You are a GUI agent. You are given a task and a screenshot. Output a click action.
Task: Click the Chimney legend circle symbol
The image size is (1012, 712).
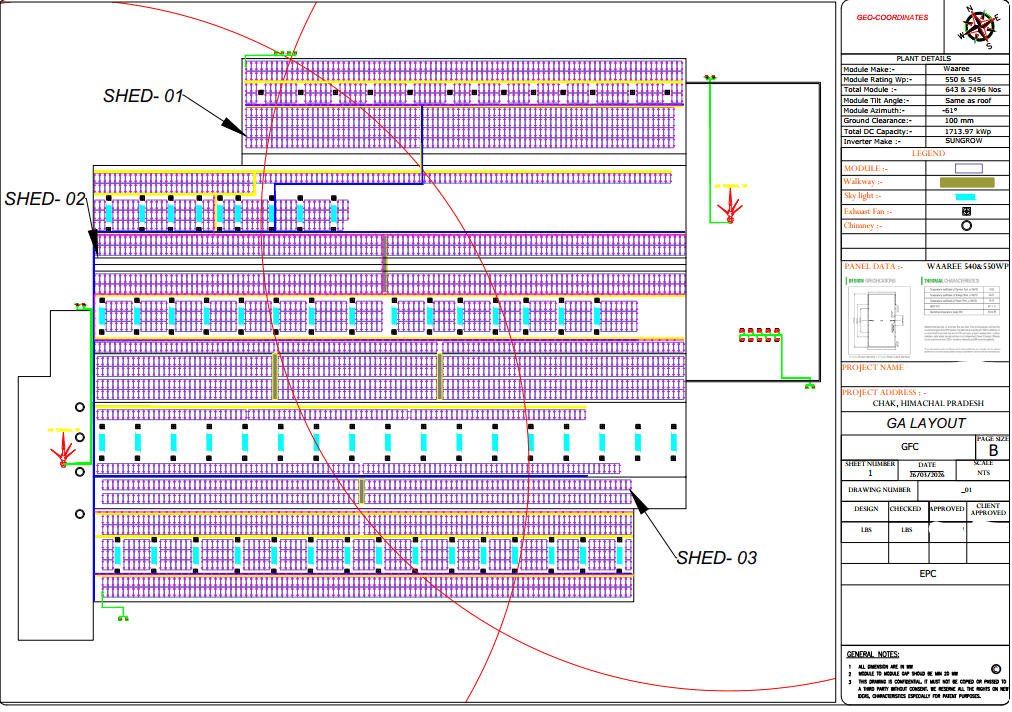[x=966, y=226]
